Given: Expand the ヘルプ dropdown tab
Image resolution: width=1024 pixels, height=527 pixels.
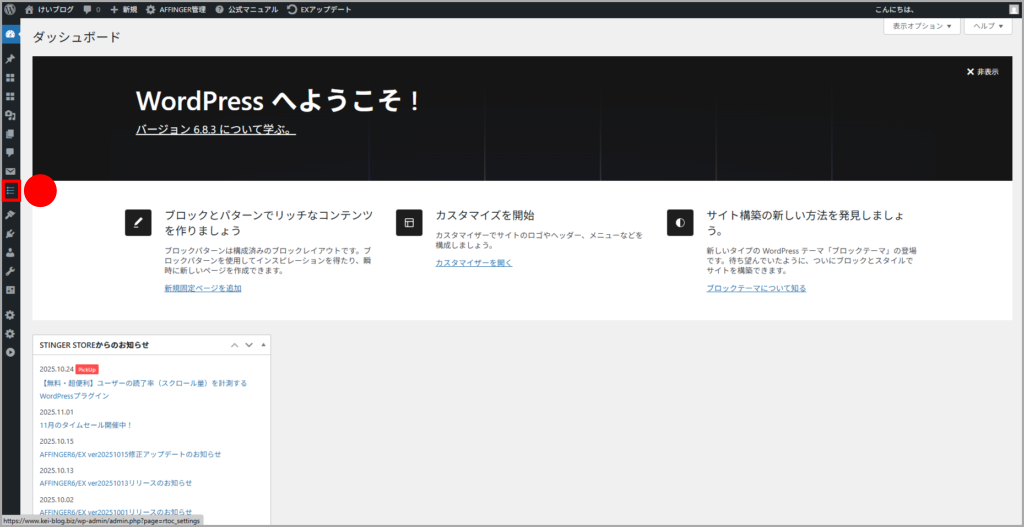Looking at the screenshot, I should point(988,26).
